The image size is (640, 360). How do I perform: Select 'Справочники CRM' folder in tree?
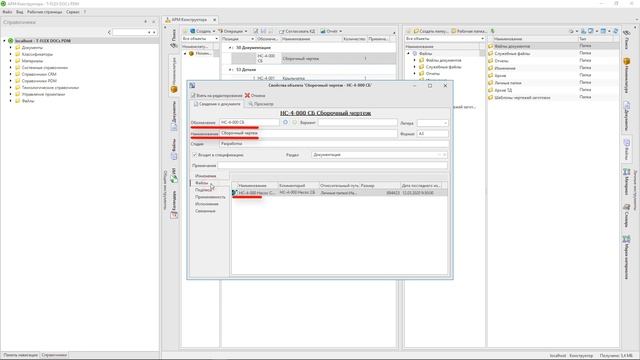(39, 74)
